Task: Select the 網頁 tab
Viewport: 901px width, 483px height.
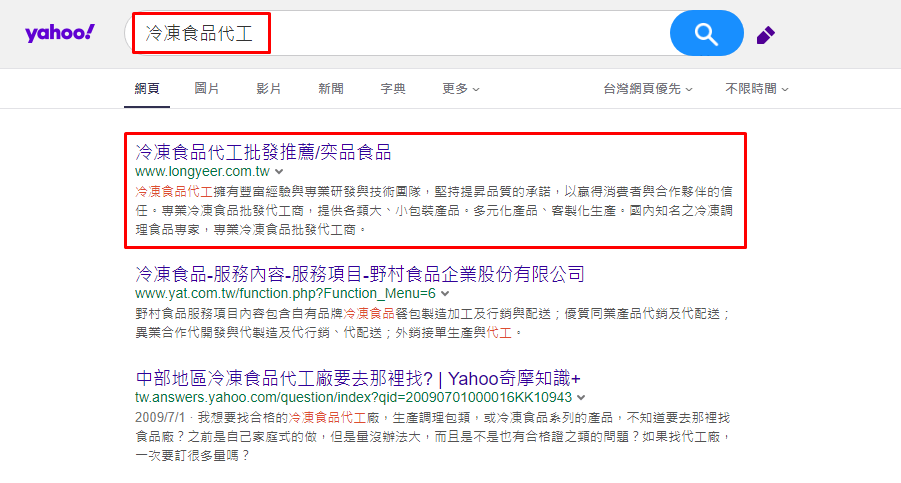Action: pos(147,88)
